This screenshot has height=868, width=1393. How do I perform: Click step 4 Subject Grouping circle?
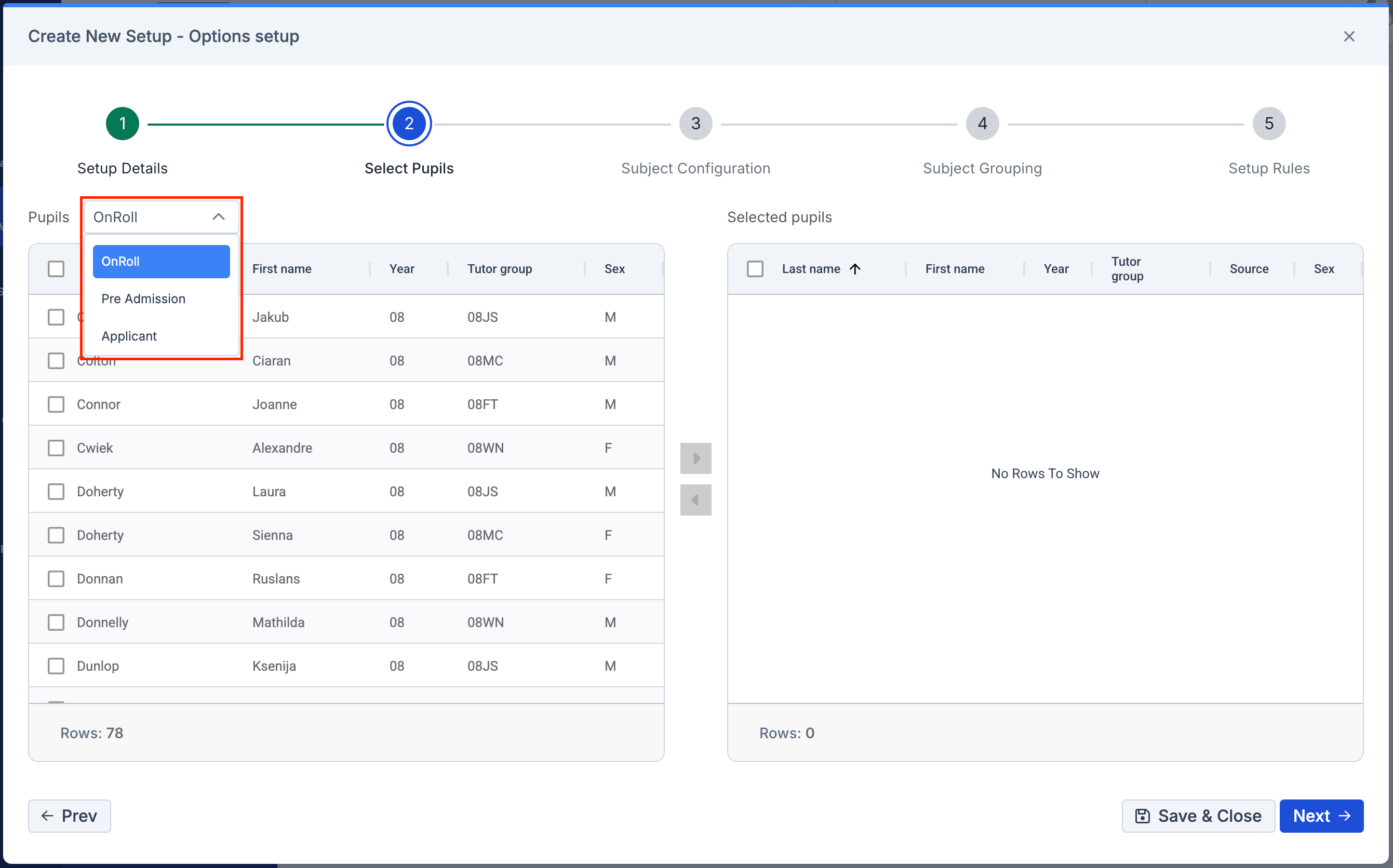click(982, 124)
